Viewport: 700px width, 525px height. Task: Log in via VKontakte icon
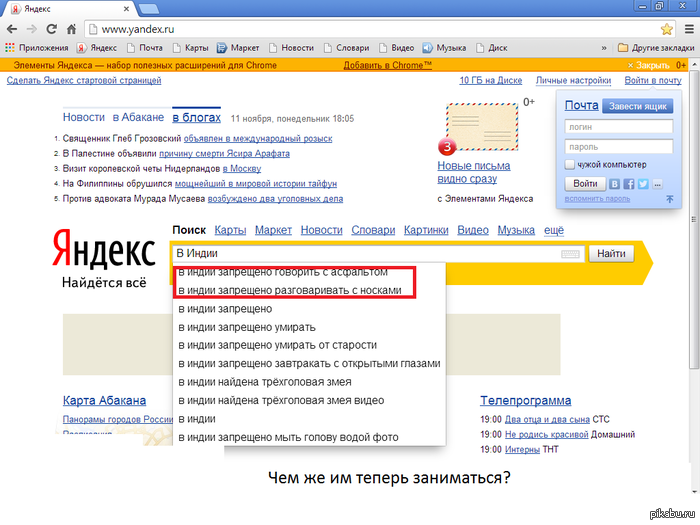click(615, 183)
